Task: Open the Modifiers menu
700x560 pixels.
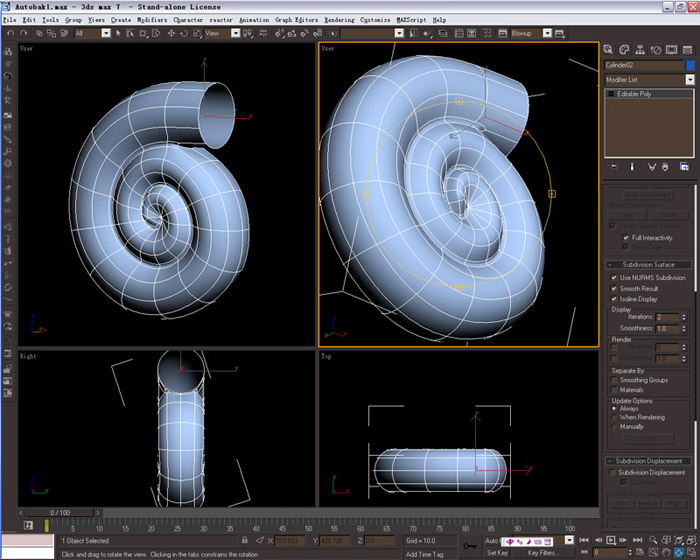Action: click(152, 20)
